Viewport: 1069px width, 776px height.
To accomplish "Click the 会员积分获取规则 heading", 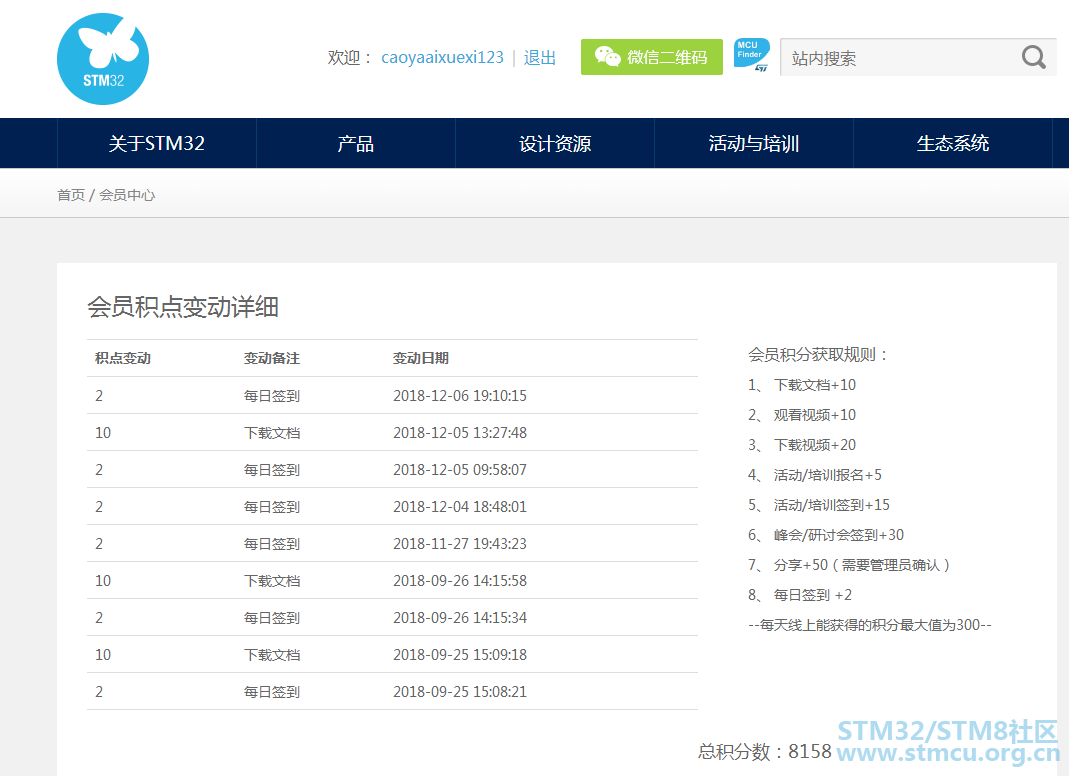I will 818,355.
